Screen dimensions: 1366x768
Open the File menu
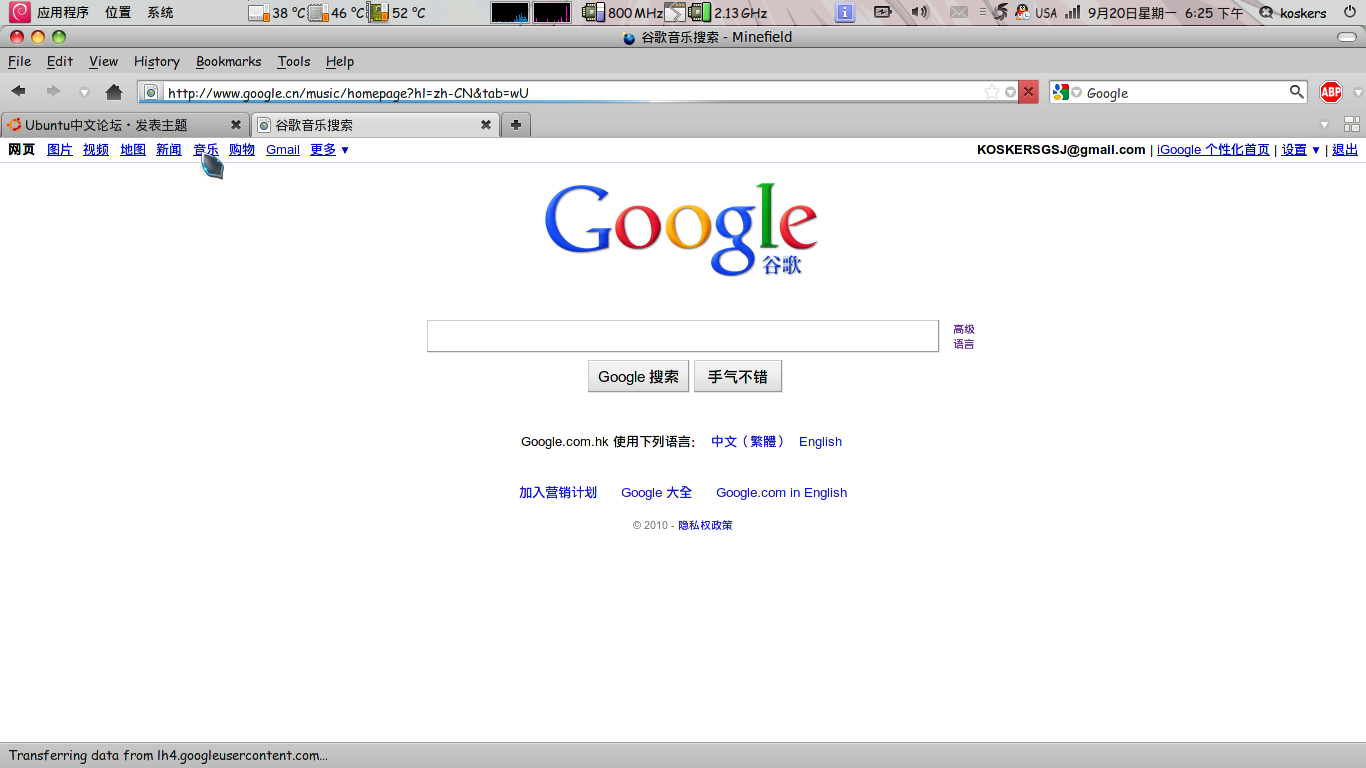tap(19, 61)
